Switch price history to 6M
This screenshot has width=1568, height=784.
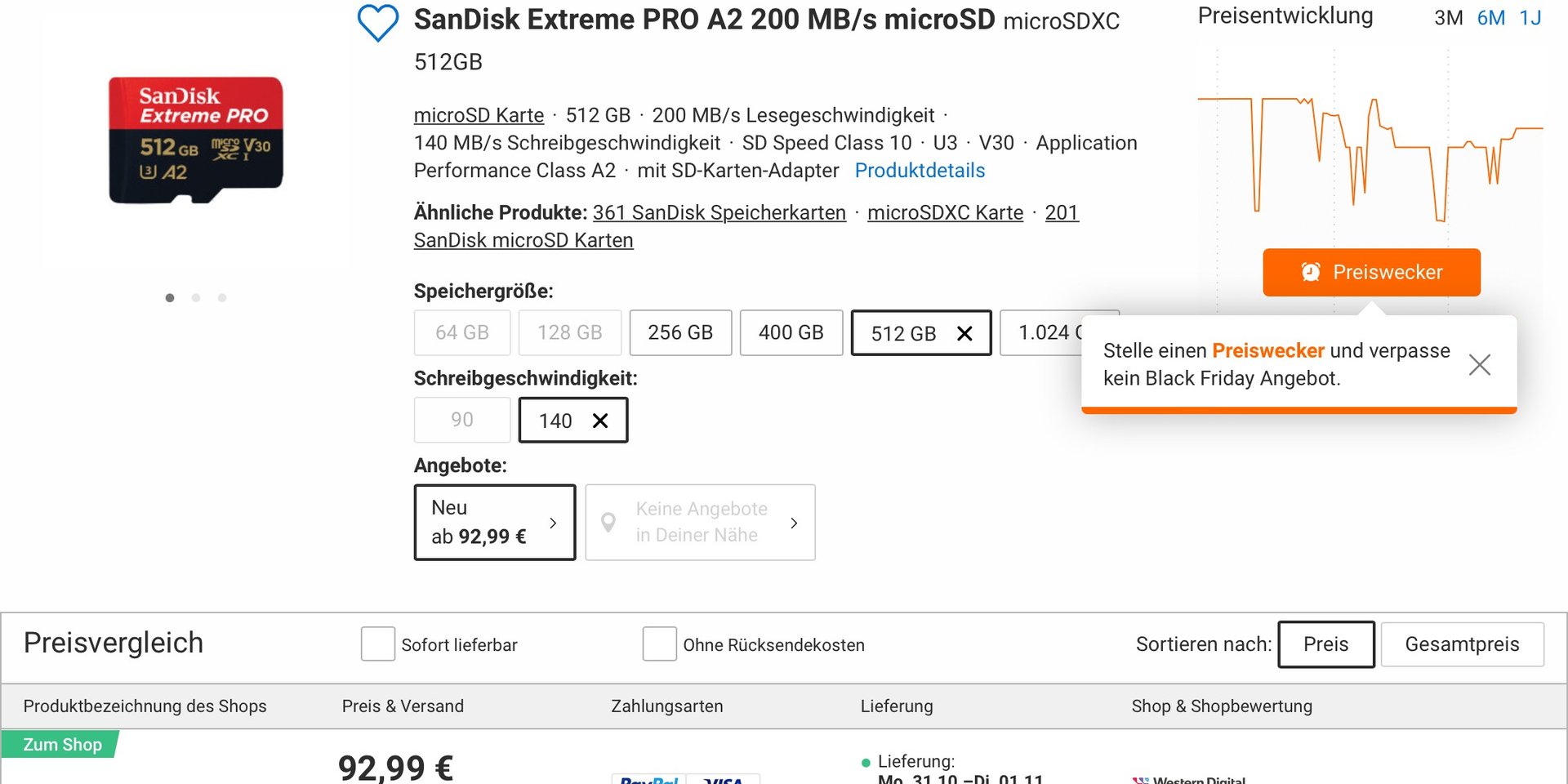point(1490,18)
